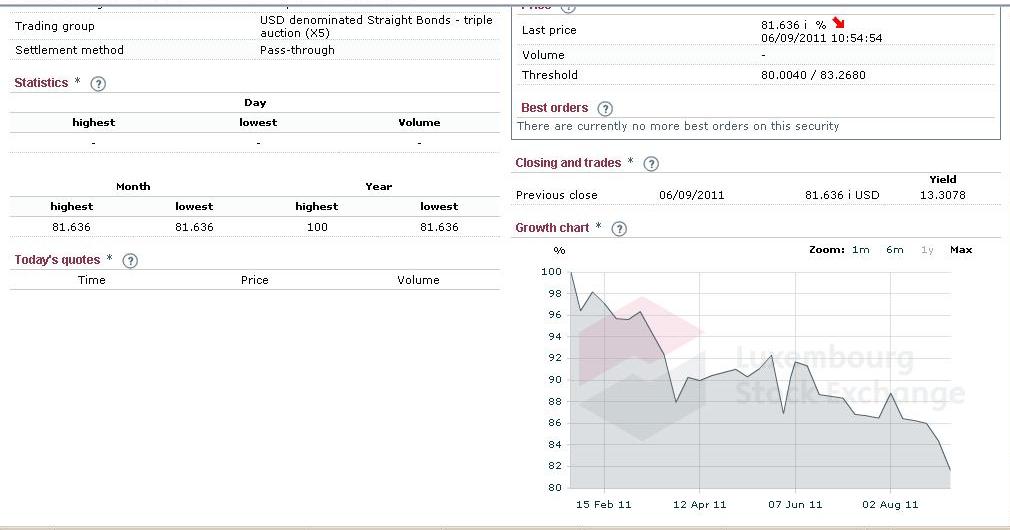Screen dimensions: 1010x530
Task: Open help for Closing and trades
Action: [651, 164]
